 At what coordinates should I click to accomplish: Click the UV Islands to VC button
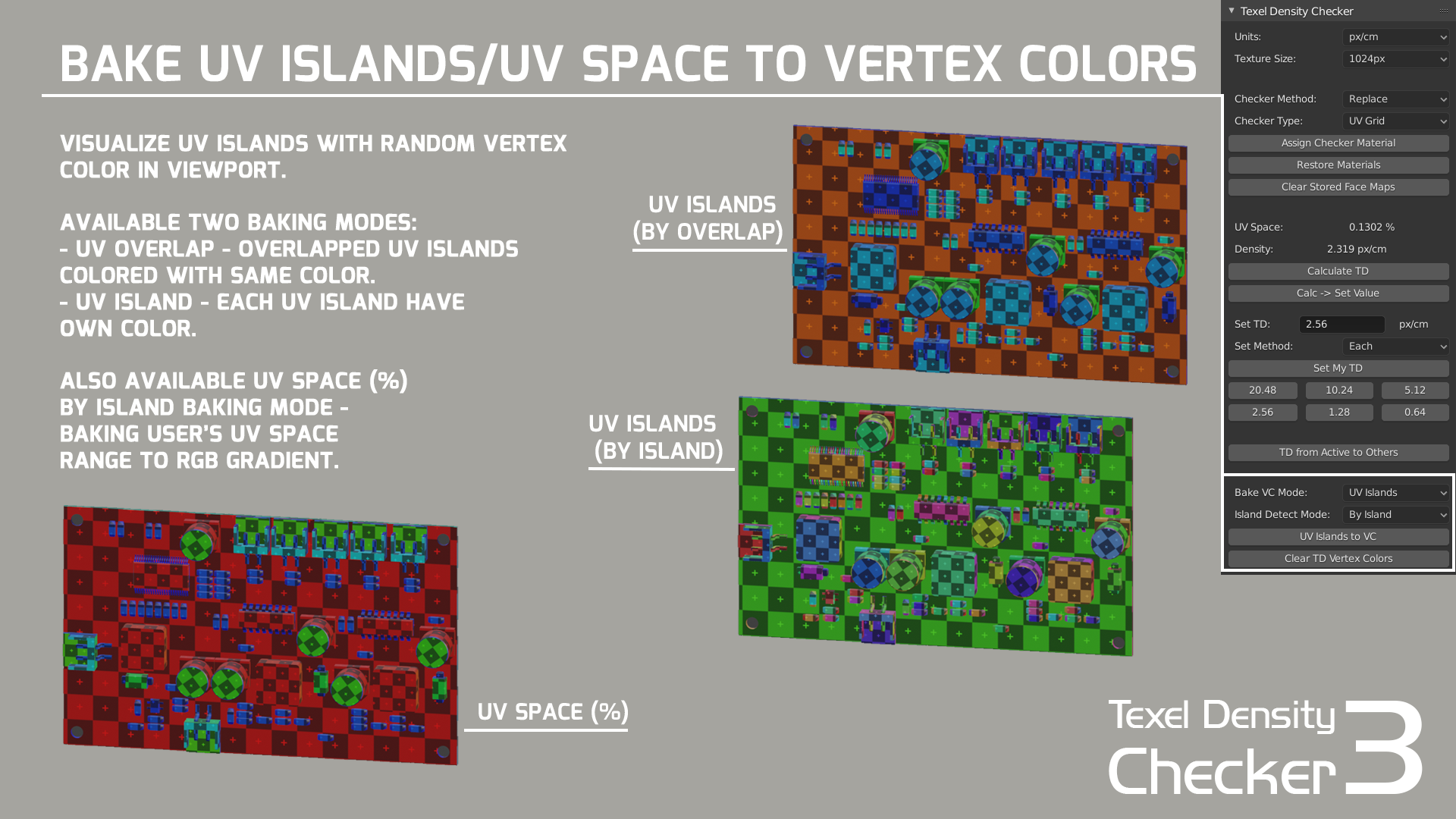click(x=1338, y=536)
